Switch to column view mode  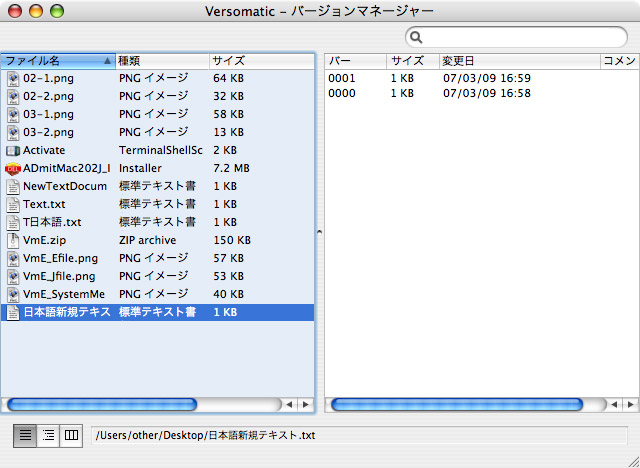71,435
